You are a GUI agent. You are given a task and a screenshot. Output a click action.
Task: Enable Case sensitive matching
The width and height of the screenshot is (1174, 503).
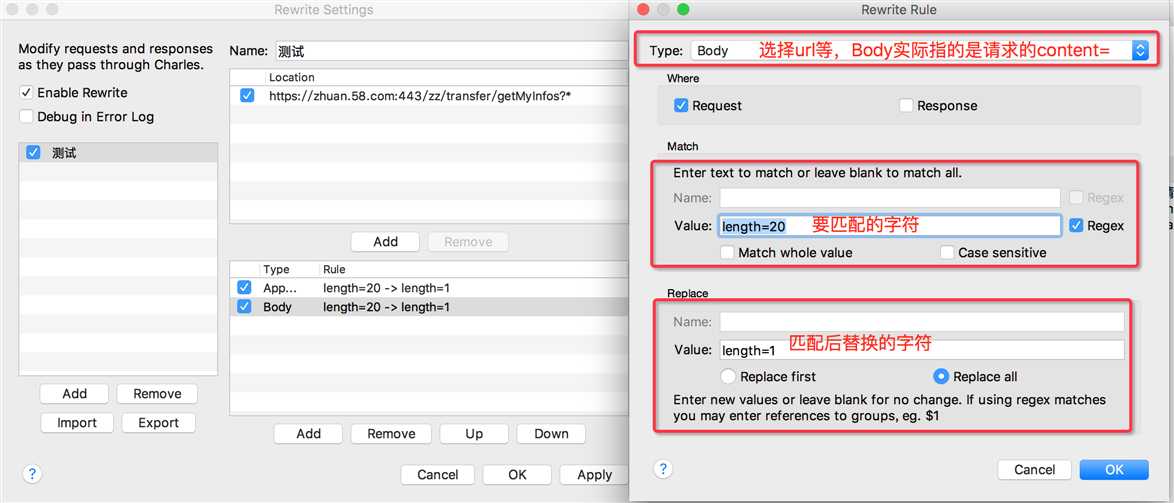(947, 252)
